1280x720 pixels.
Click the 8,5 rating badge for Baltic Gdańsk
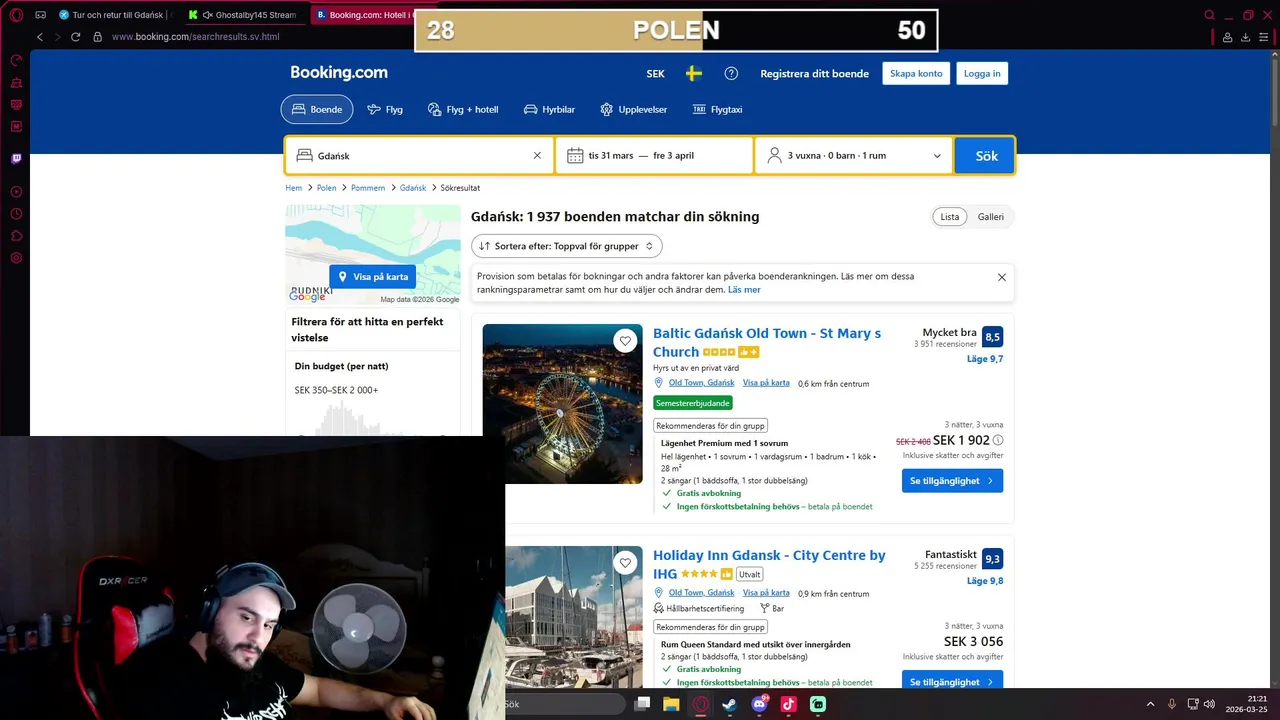click(x=992, y=337)
